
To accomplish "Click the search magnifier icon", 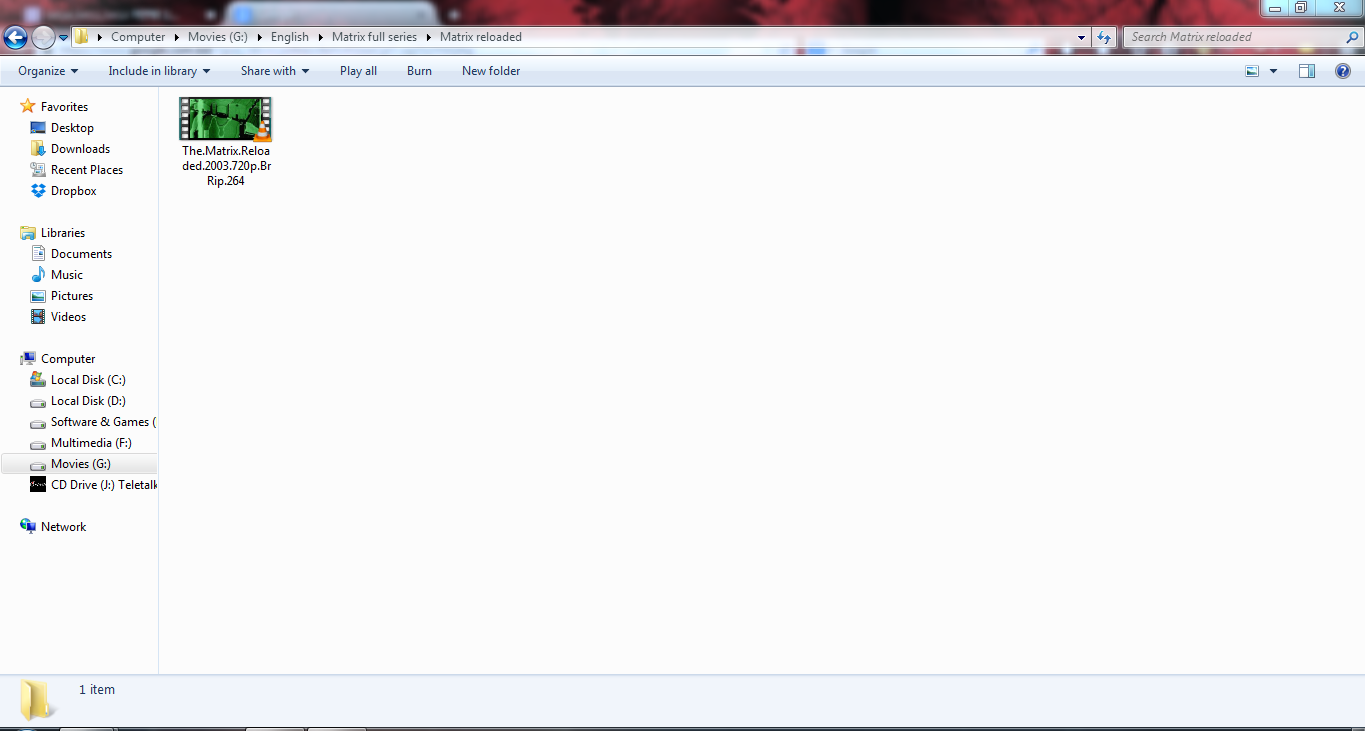I will [x=1352, y=37].
